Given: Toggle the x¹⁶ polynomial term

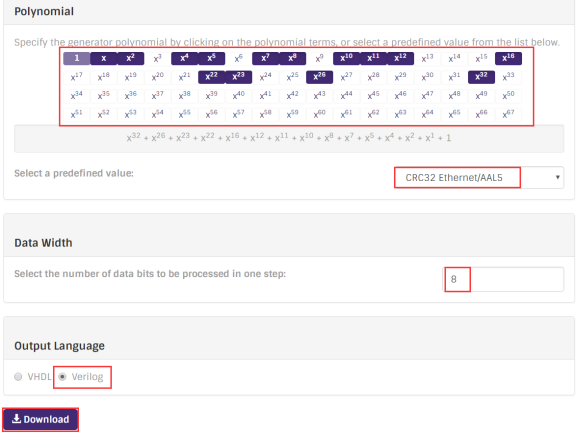Looking at the screenshot, I should (x=508, y=58).
